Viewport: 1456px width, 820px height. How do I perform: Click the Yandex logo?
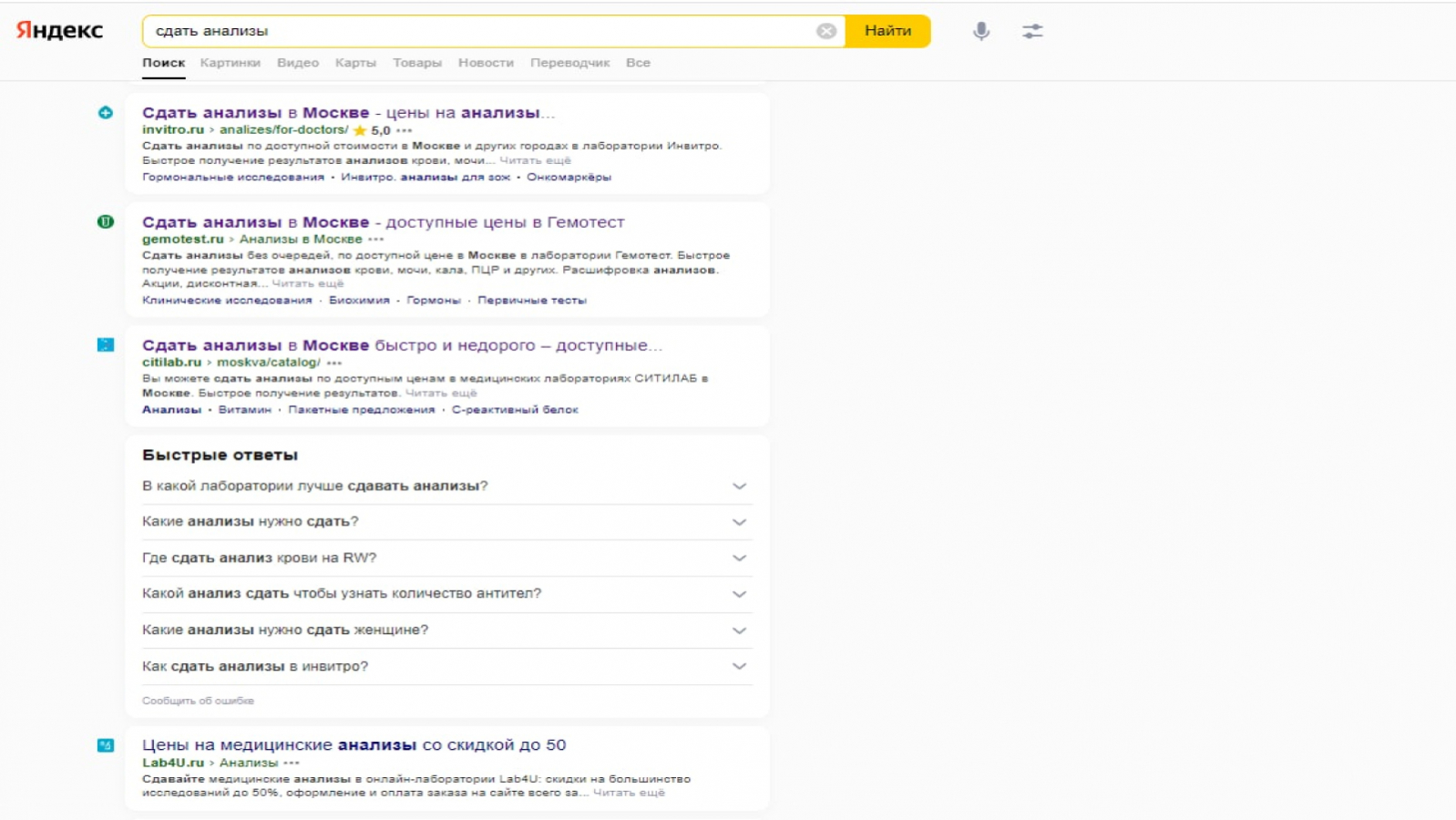click(x=59, y=31)
